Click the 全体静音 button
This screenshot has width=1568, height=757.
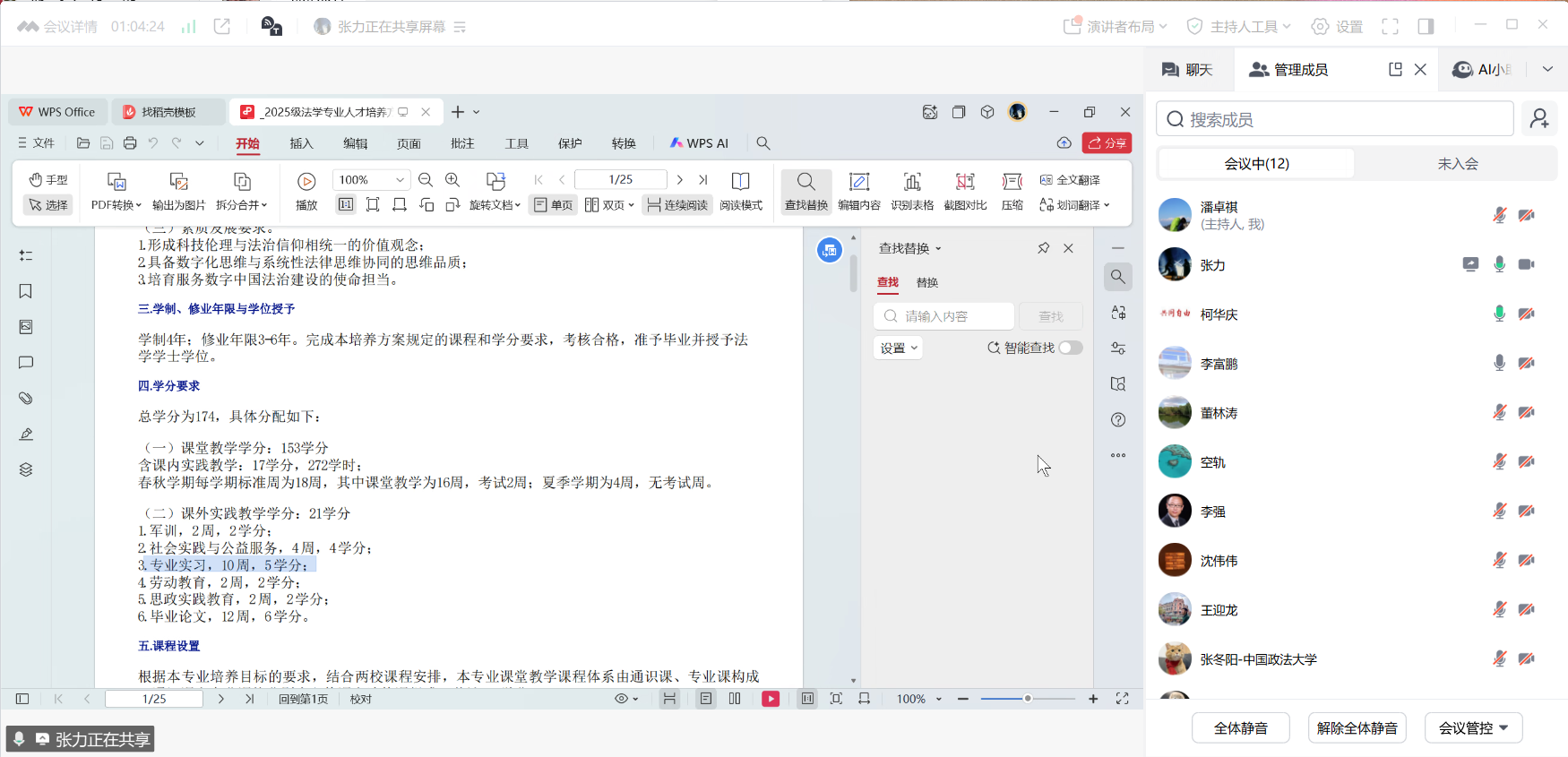point(1240,728)
